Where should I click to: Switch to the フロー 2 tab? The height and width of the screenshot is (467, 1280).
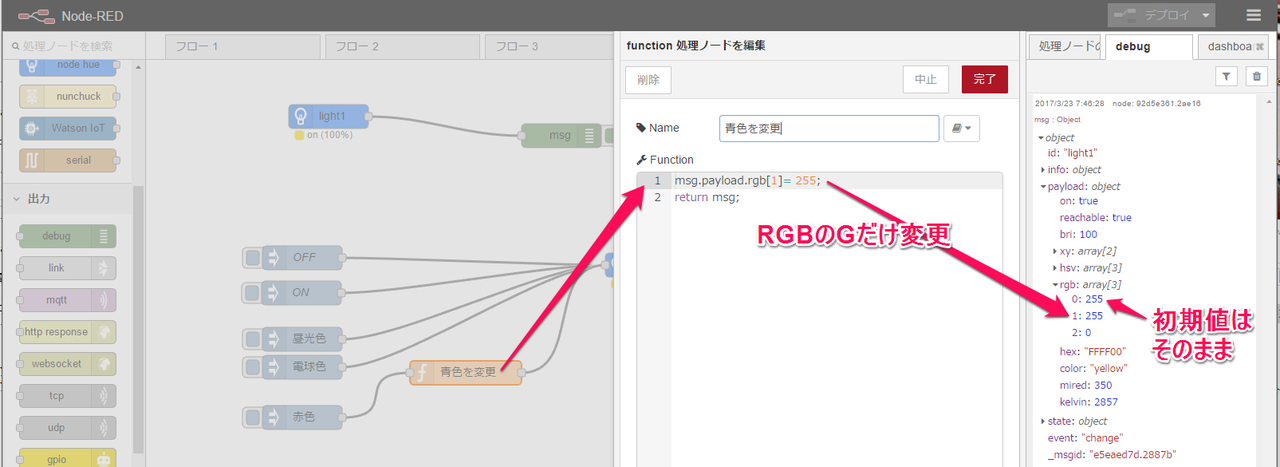tap(397, 47)
